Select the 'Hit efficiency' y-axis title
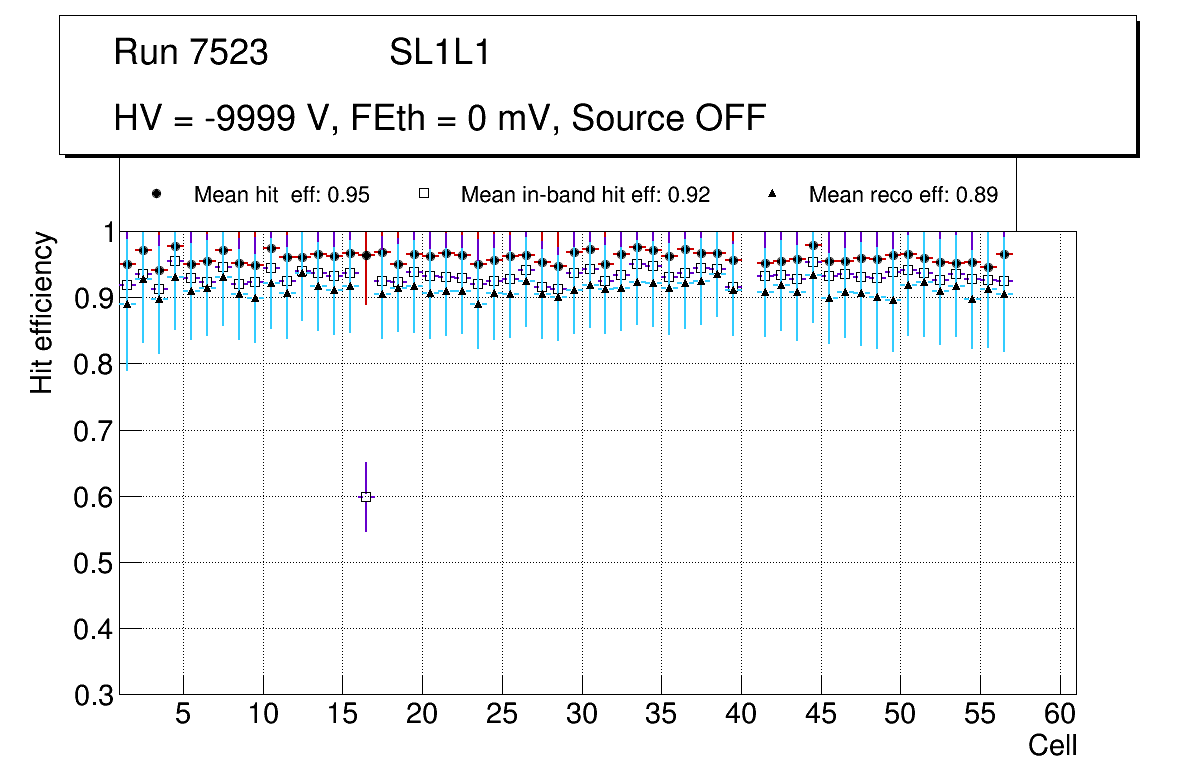The height and width of the screenshot is (772, 1196). (x=42, y=313)
